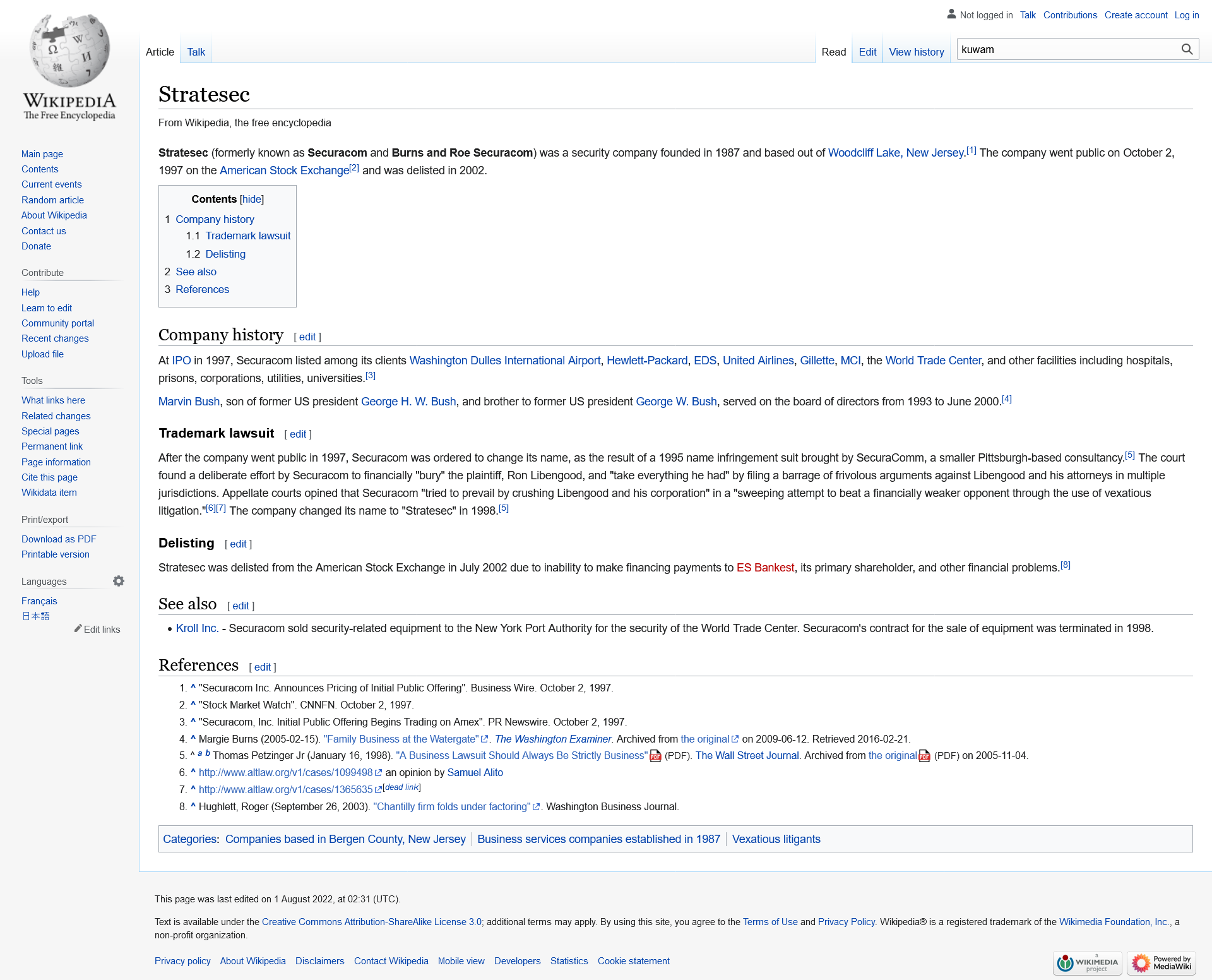Open the View history tab

point(916,52)
